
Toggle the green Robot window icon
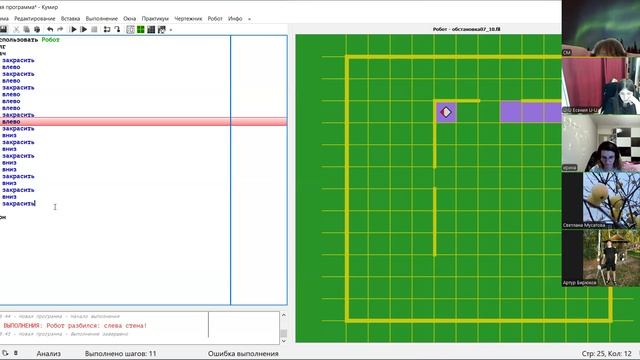(x=141, y=29)
